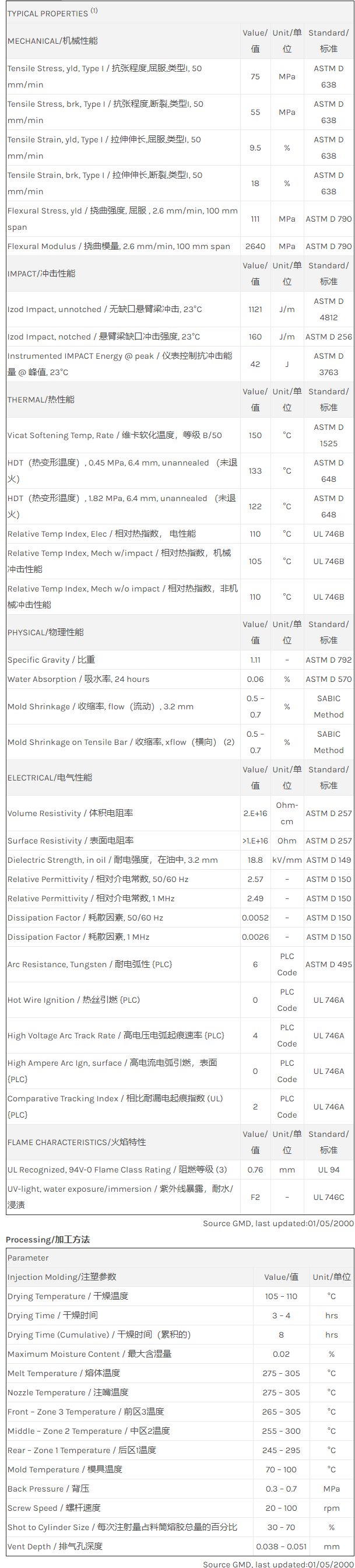Click the Screw Speed / 螺杆速度 row
Viewport: 355px width, 1568px height.
tap(54, 1508)
